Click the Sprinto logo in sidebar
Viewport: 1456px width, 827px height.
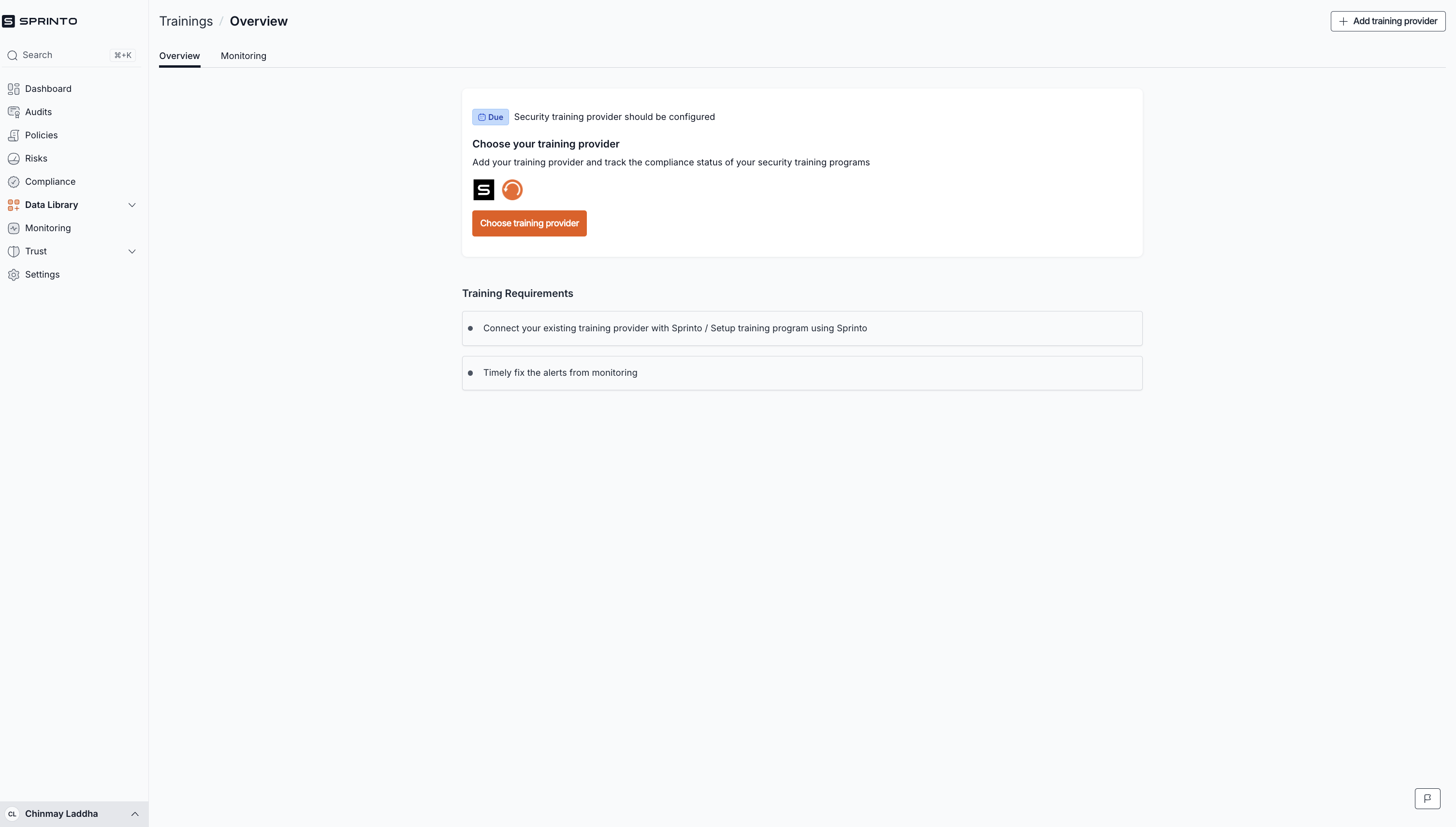click(x=40, y=21)
